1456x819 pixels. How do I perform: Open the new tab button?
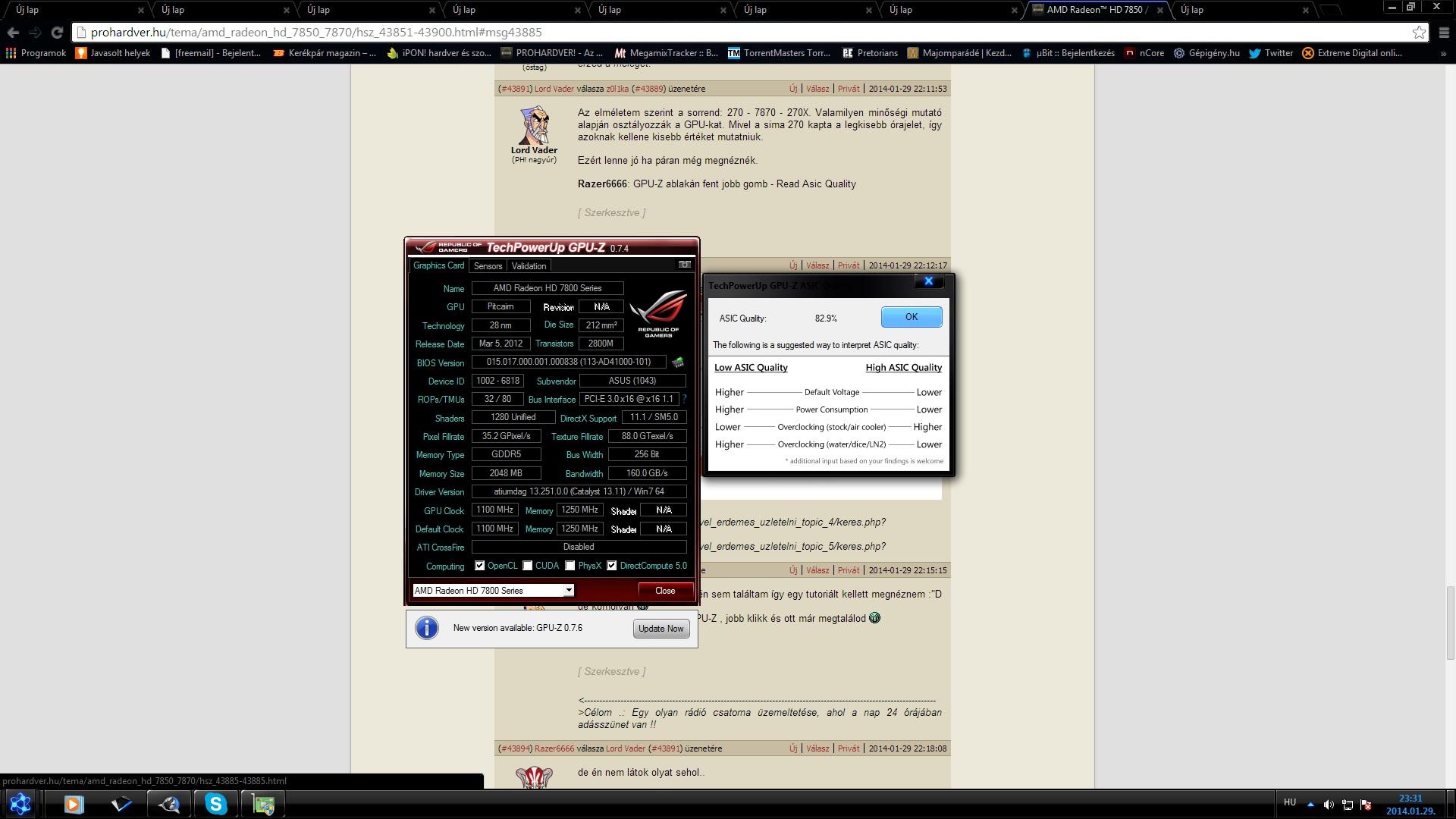coord(1330,10)
